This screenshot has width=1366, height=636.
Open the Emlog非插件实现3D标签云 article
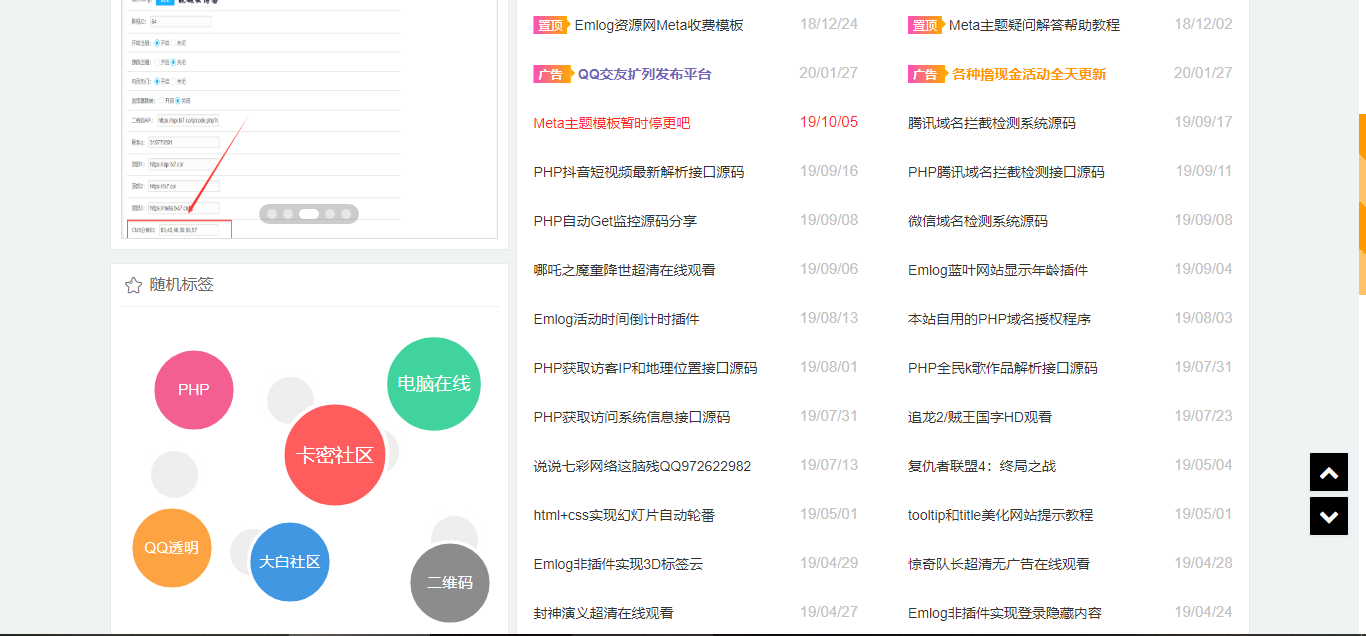click(618, 563)
